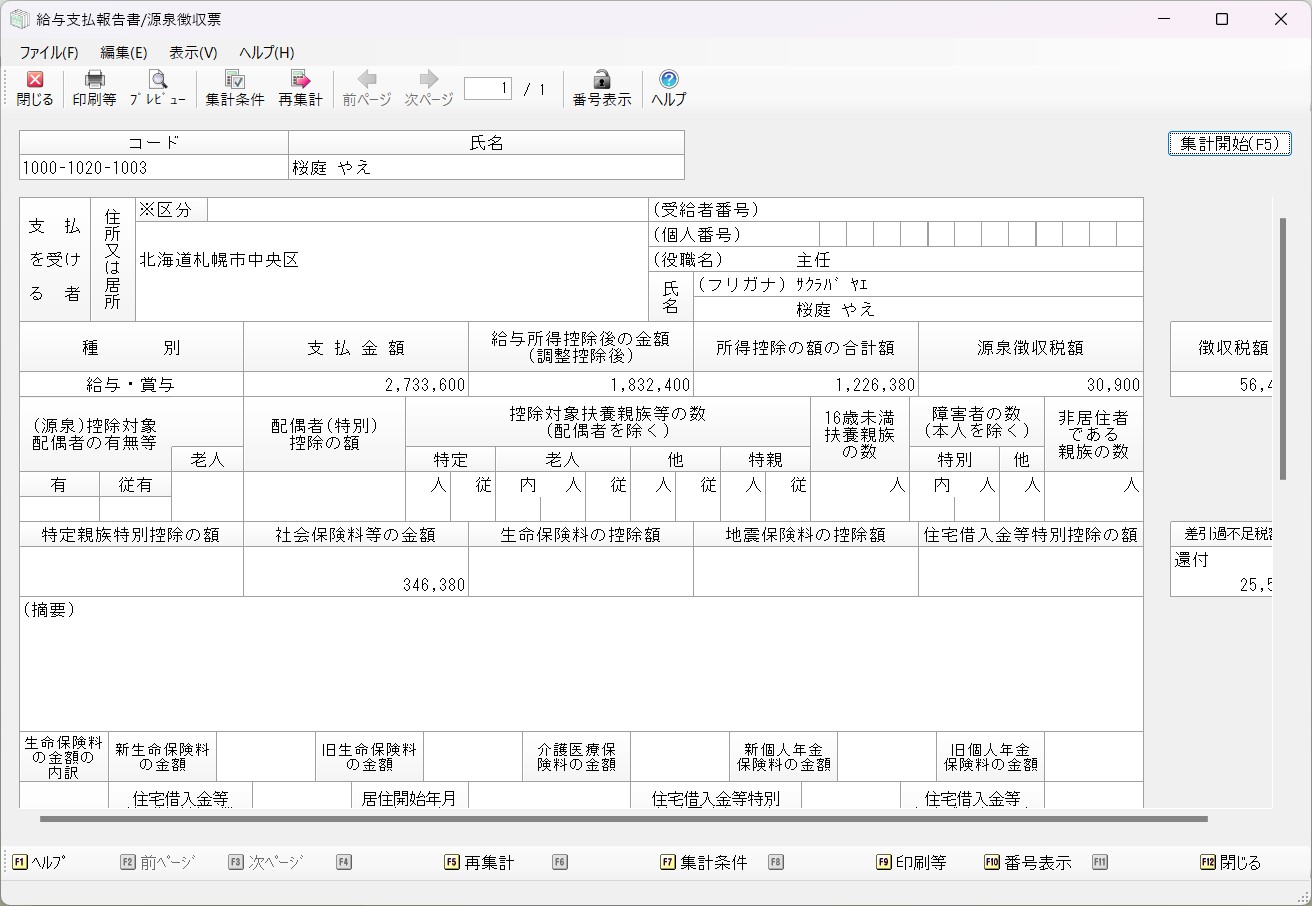Open print preview with プレビュー icon
Viewport: 1312px width, 906px height.
point(158,80)
